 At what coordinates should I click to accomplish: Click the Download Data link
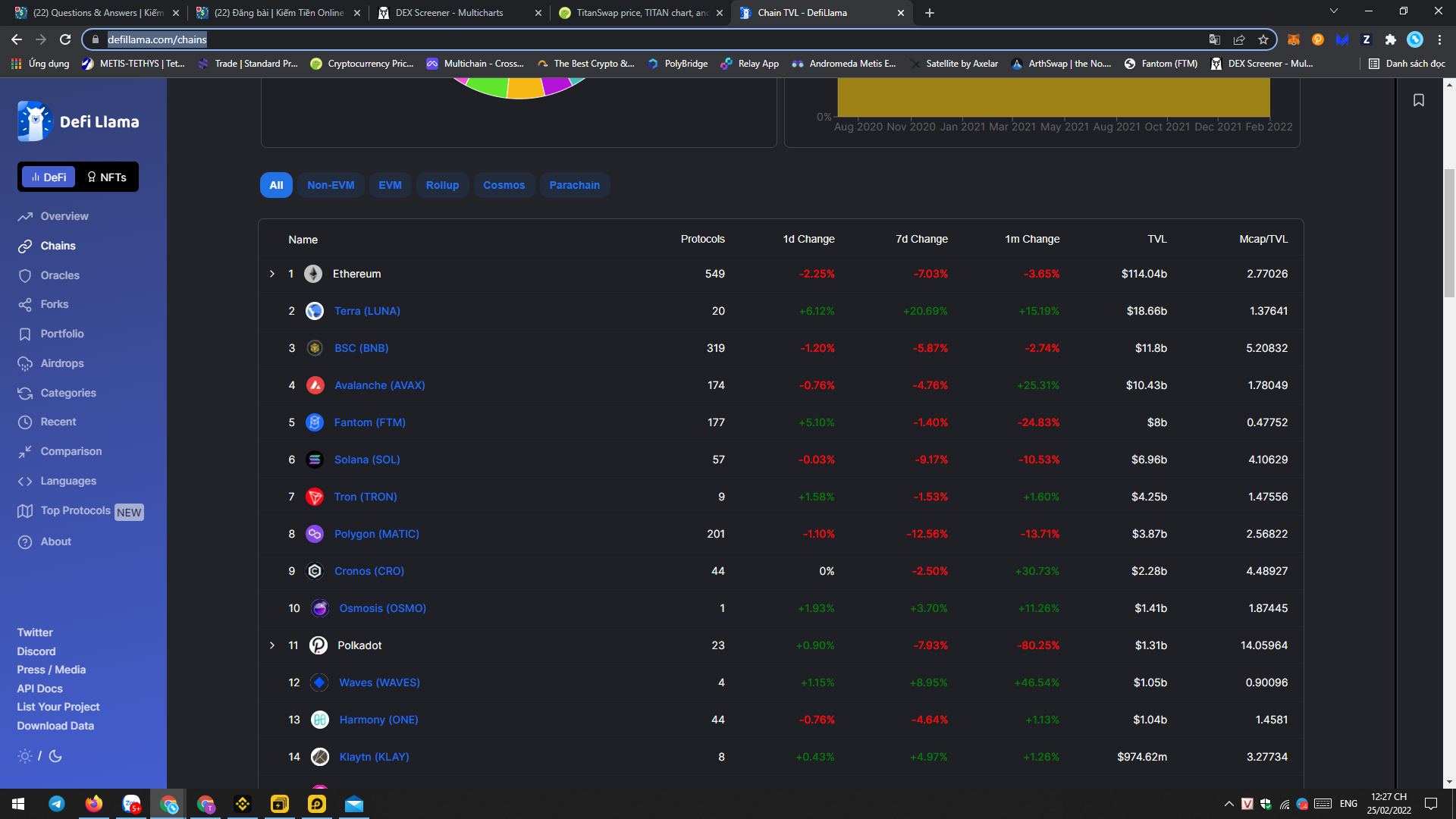55,726
